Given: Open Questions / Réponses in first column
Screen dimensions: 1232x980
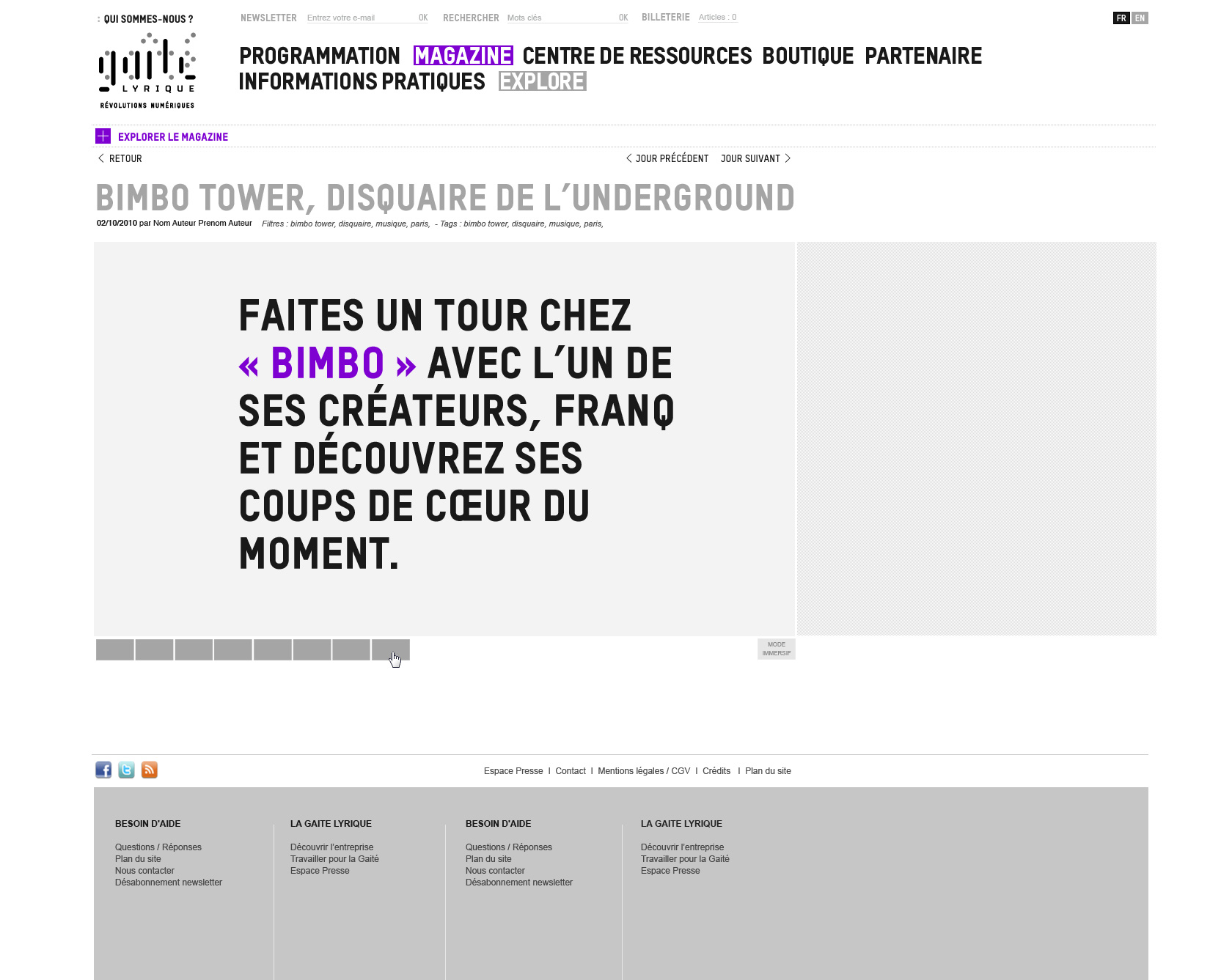Looking at the screenshot, I should (x=158, y=847).
